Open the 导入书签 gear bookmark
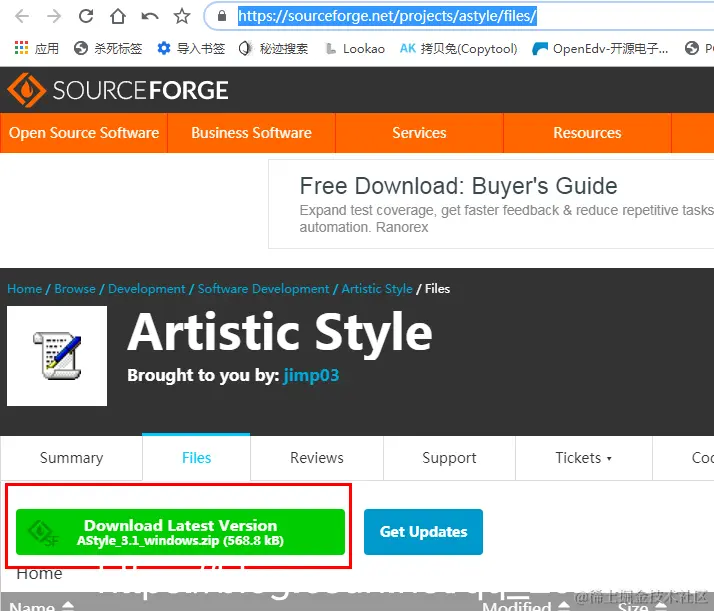 pos(191,48)
